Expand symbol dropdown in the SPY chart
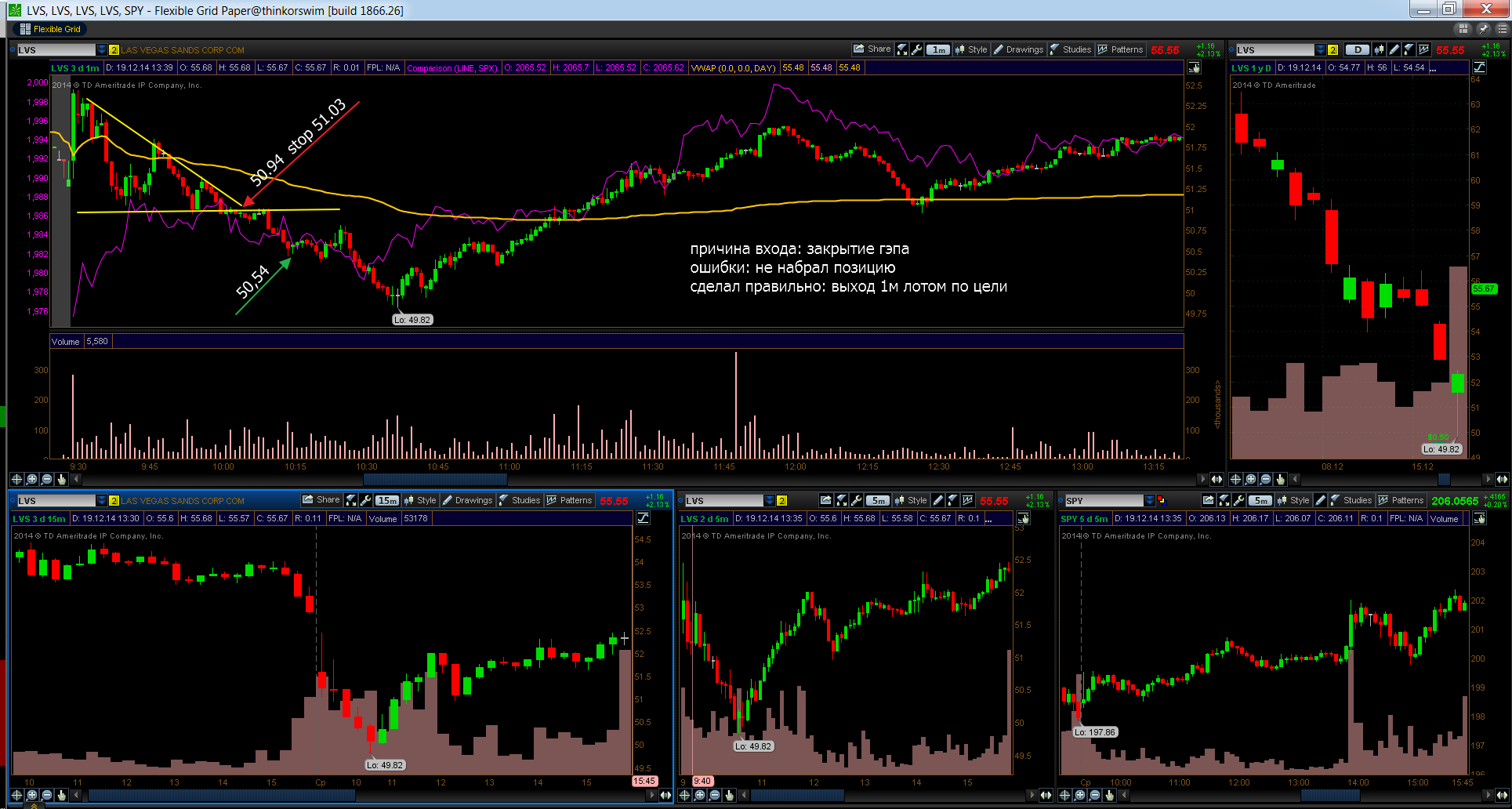The height and width of the screenshot is (809, 1512). tap(1150, 500)
